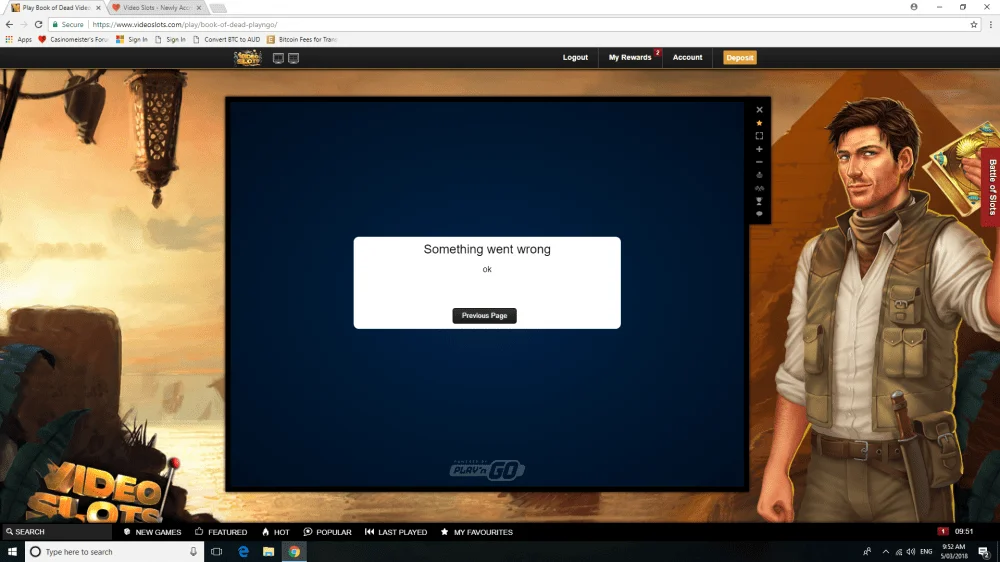Open the NEW GAMES category
This screenshot has width=1000, height=562.
(152, 532)
